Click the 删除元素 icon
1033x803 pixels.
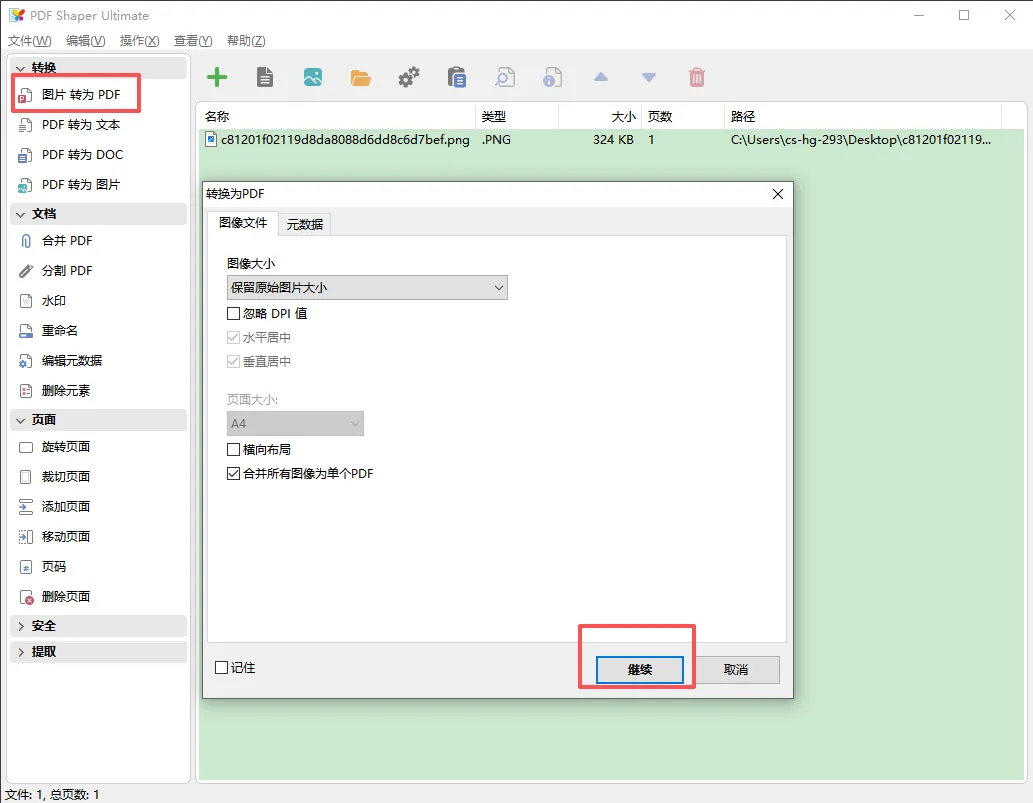(x=26, y=391)
